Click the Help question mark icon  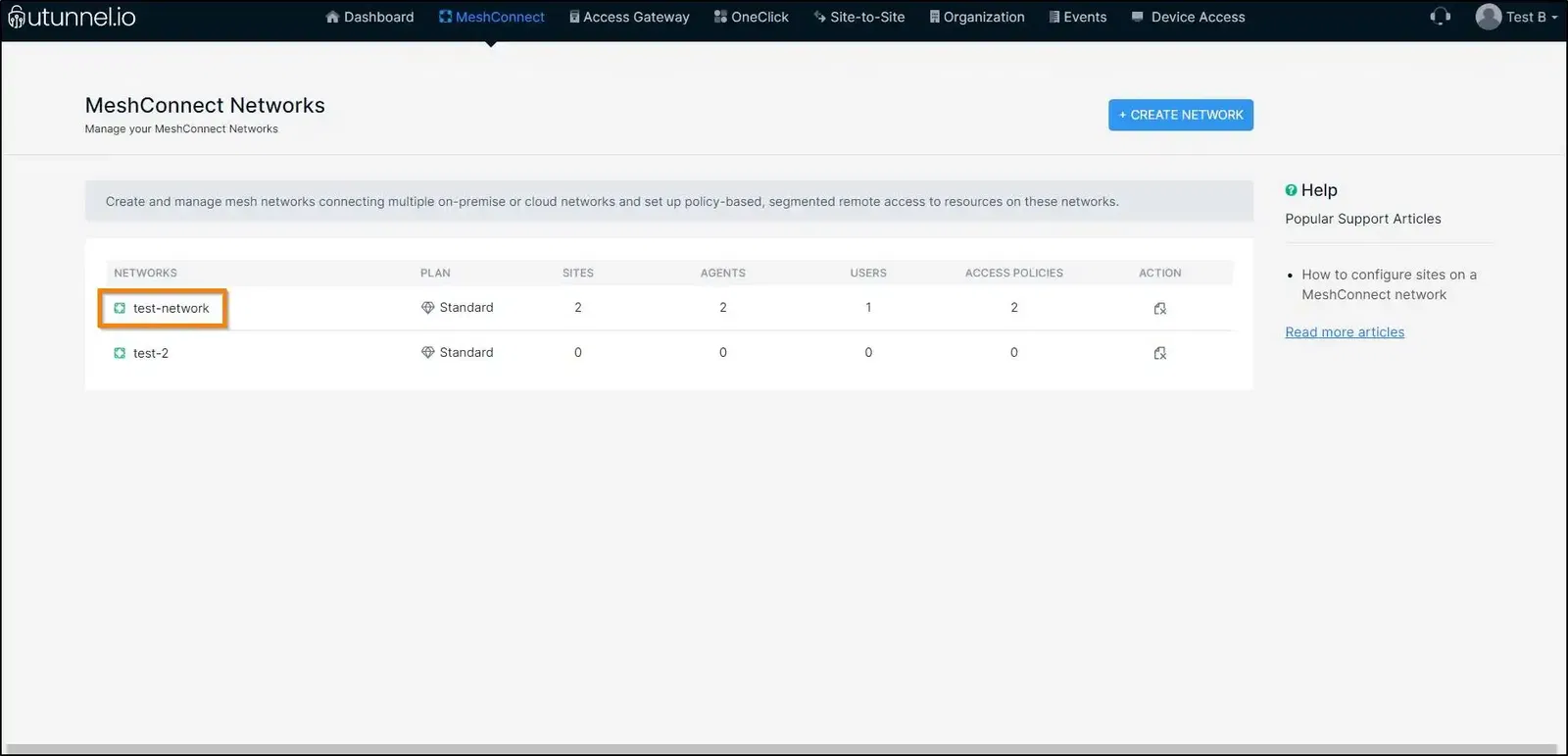coord(1291,190)
